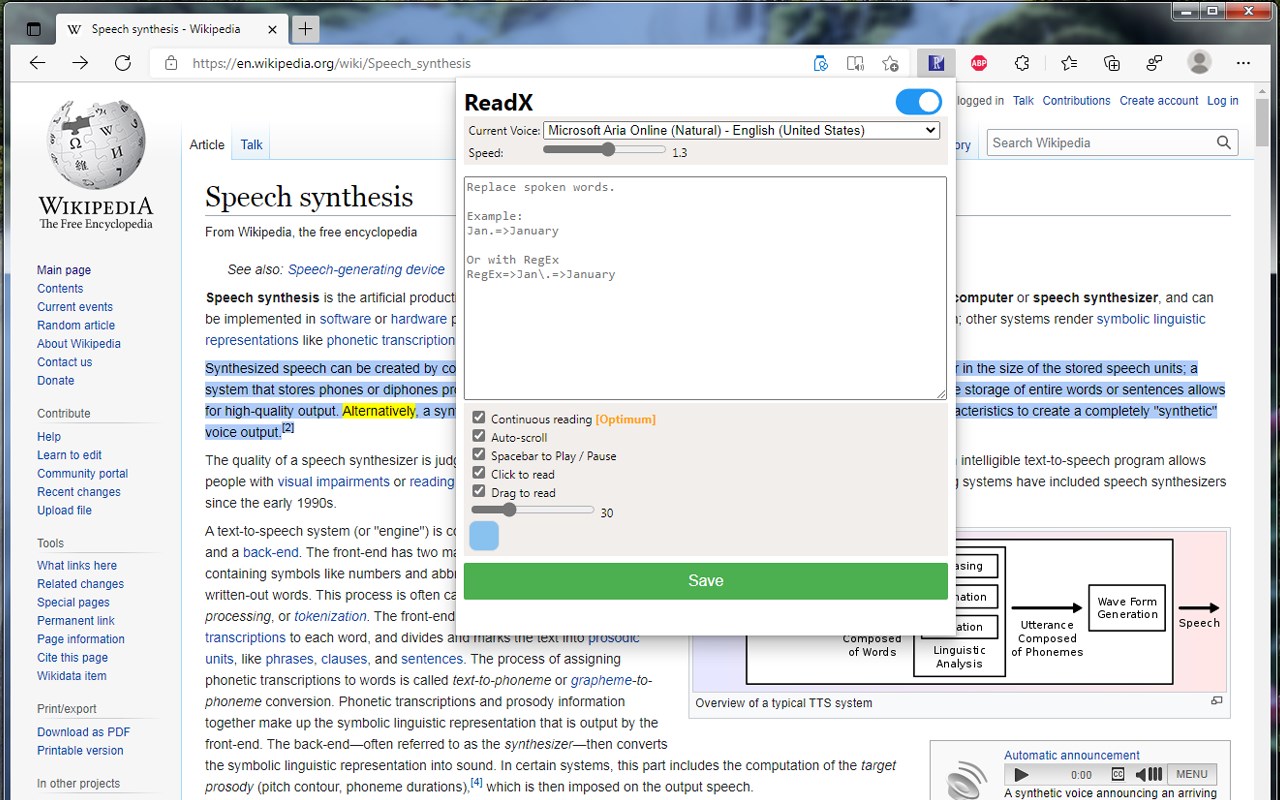Focus the Search Wikipedia input field
This screenshot has height=800, width=1280.
[x=1100, y=143]
